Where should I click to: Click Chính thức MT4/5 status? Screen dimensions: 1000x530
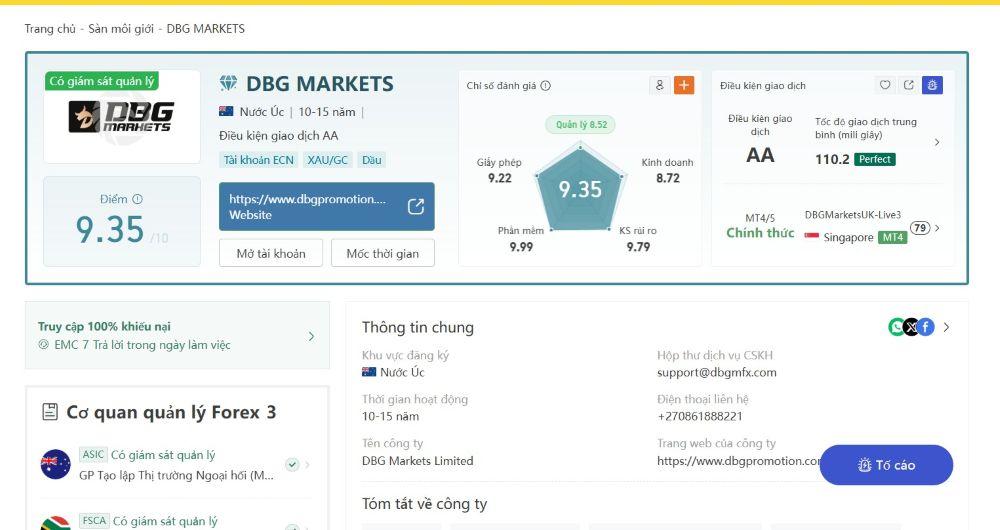point(760,233)
